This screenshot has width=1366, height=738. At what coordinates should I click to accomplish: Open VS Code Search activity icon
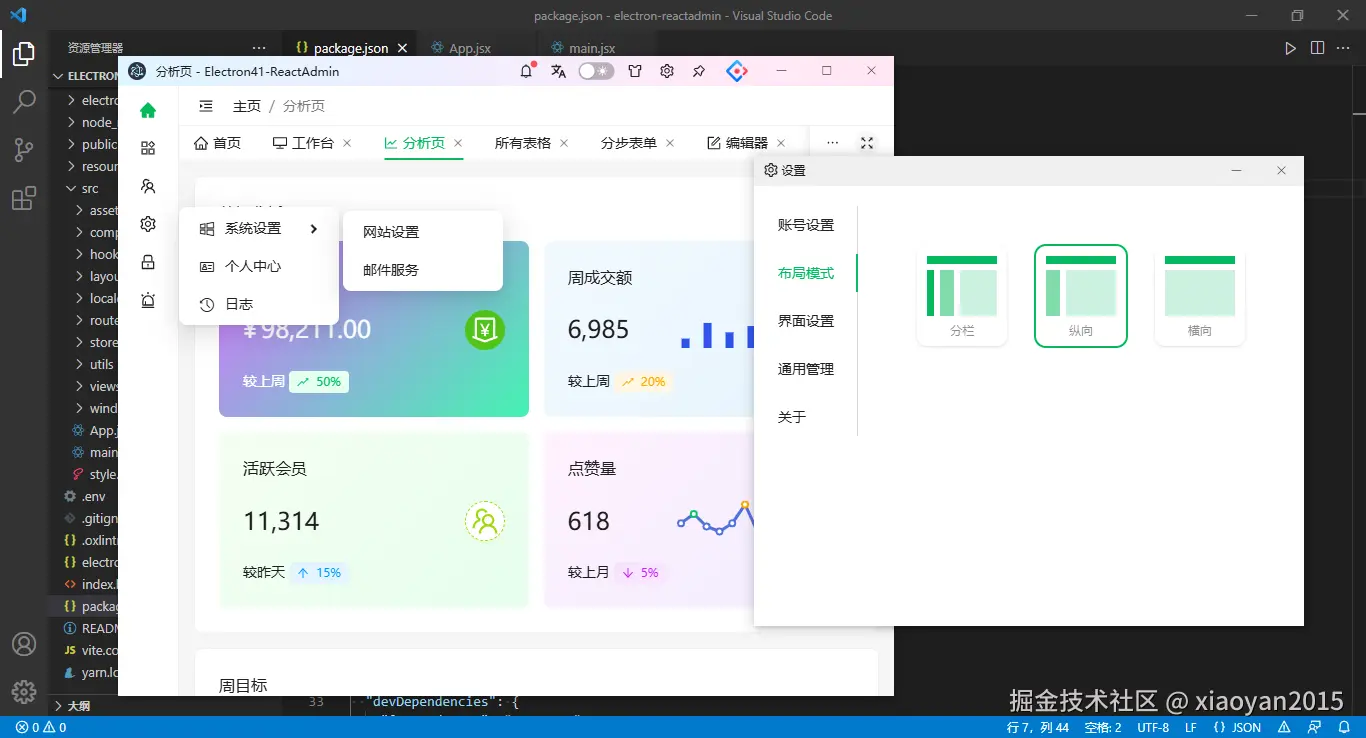(24, 102)
